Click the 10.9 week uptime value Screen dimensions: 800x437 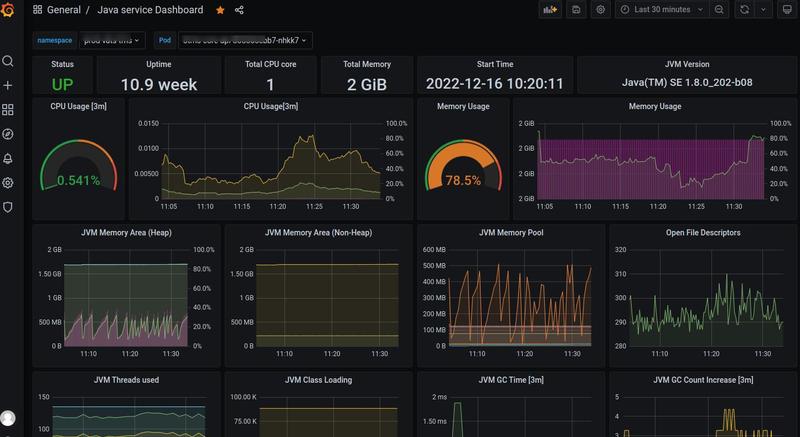tap(159, 85)
